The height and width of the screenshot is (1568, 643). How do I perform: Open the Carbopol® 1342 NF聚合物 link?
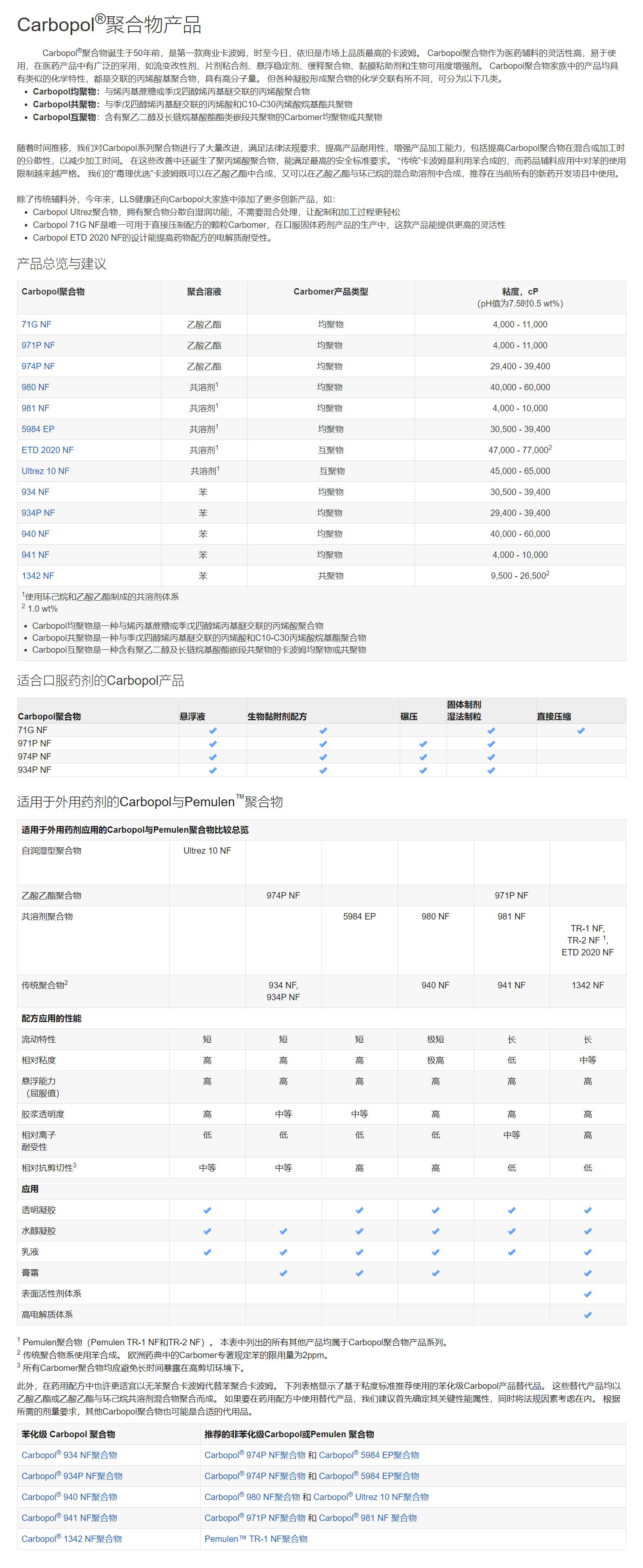pyautogui.click(x=72, y=1539)
